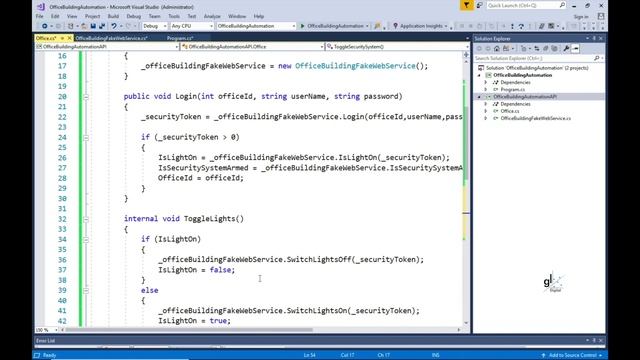Open the OfficeBuildingAutomationAPI.Office type dropdown
Screen dimensions: 640x360
tap(252, 47)
